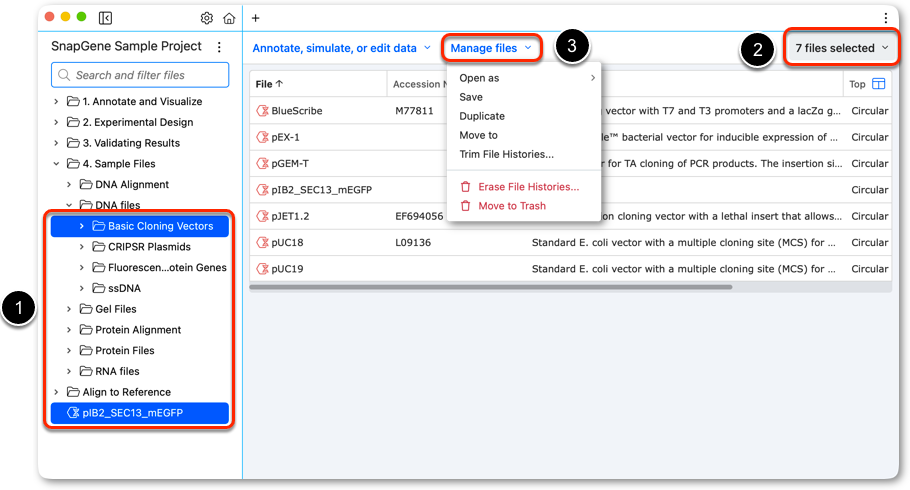Click the column layout icon beside Top
Screen dimensions: 910x490
879,84
